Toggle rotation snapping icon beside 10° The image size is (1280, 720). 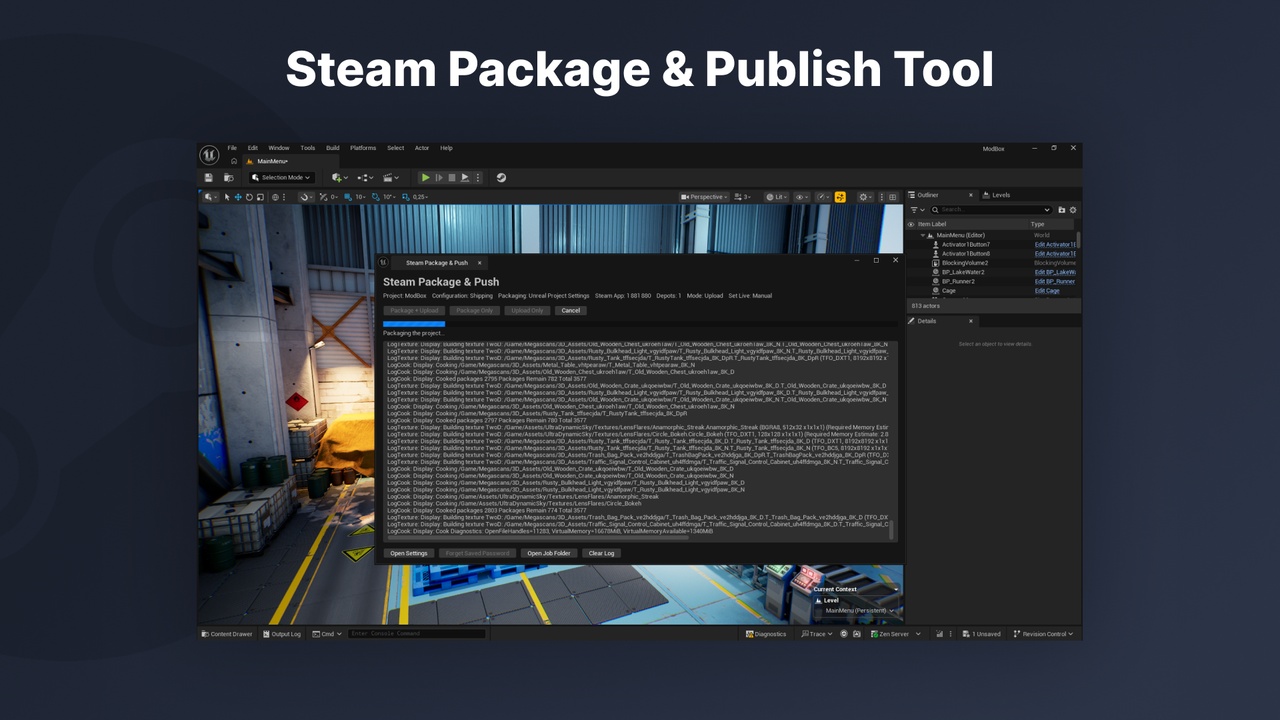377,197
